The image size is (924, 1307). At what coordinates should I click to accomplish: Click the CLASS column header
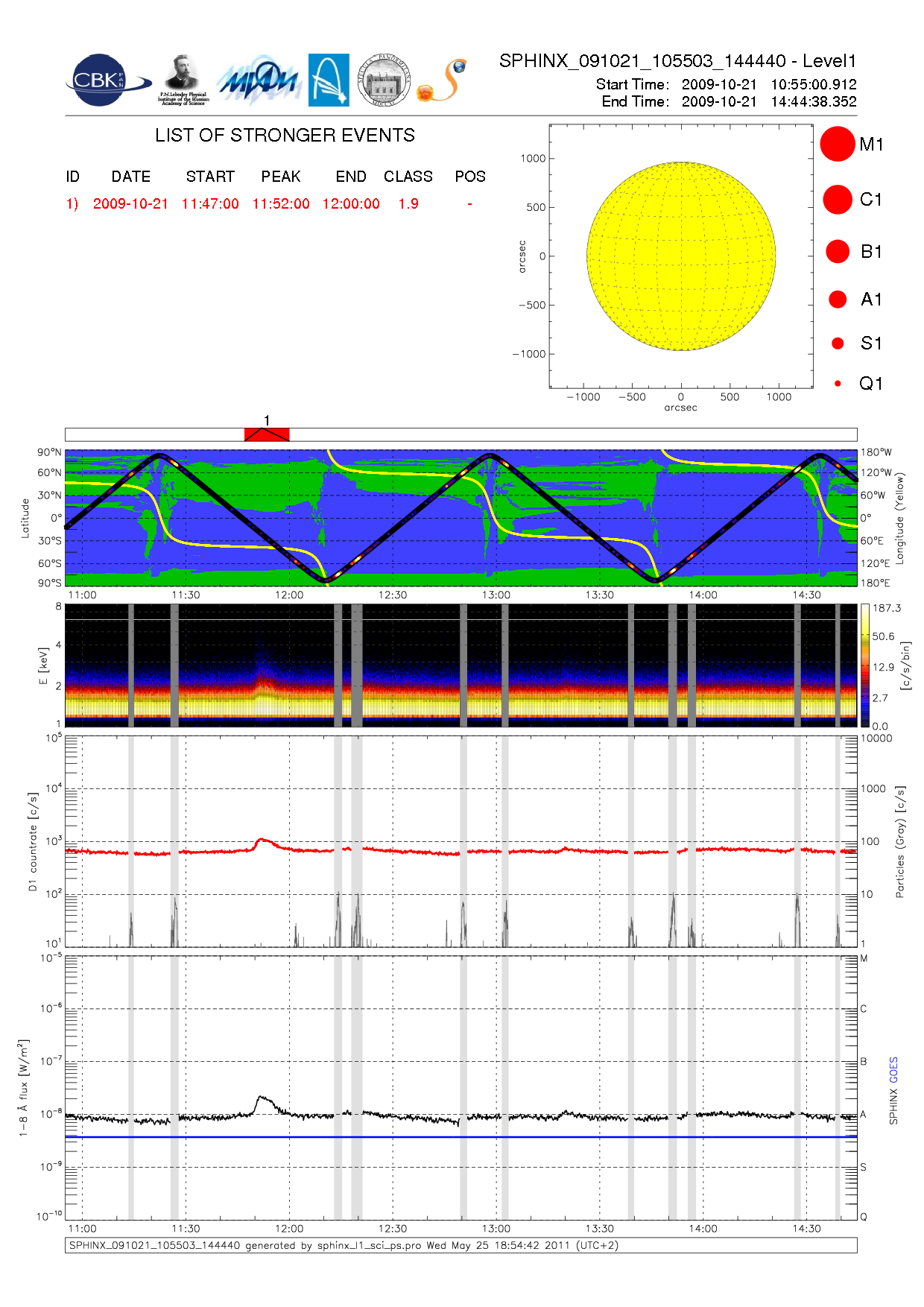pos(408,177)
